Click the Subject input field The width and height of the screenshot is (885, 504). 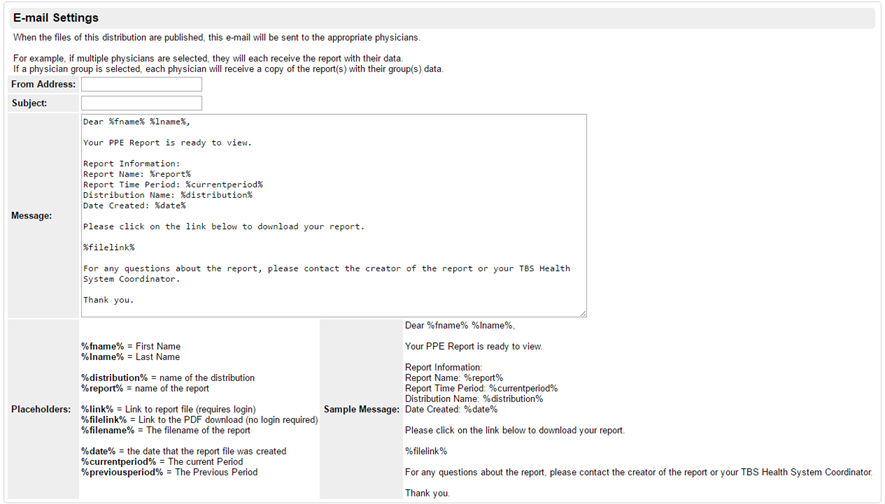pos(142,103)
